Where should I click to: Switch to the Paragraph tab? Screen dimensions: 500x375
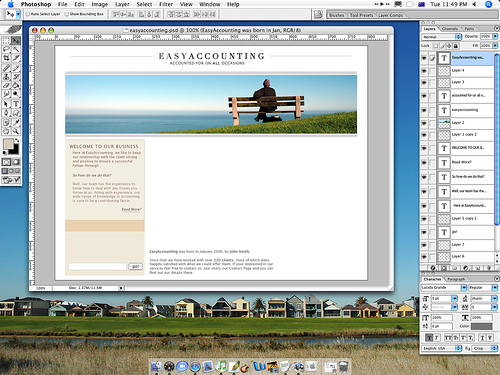point(456,279)
